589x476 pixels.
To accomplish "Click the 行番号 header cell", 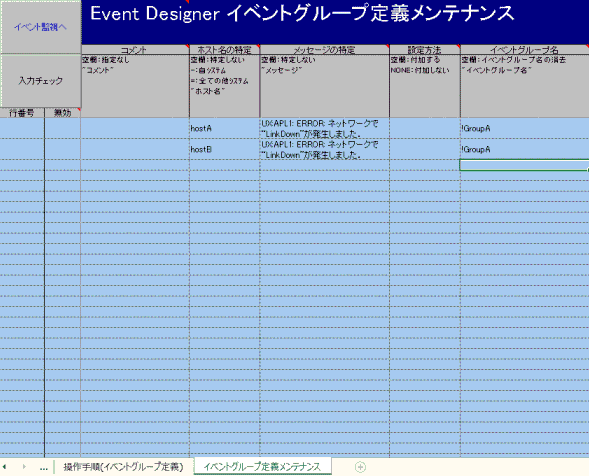I will (22, 113).
